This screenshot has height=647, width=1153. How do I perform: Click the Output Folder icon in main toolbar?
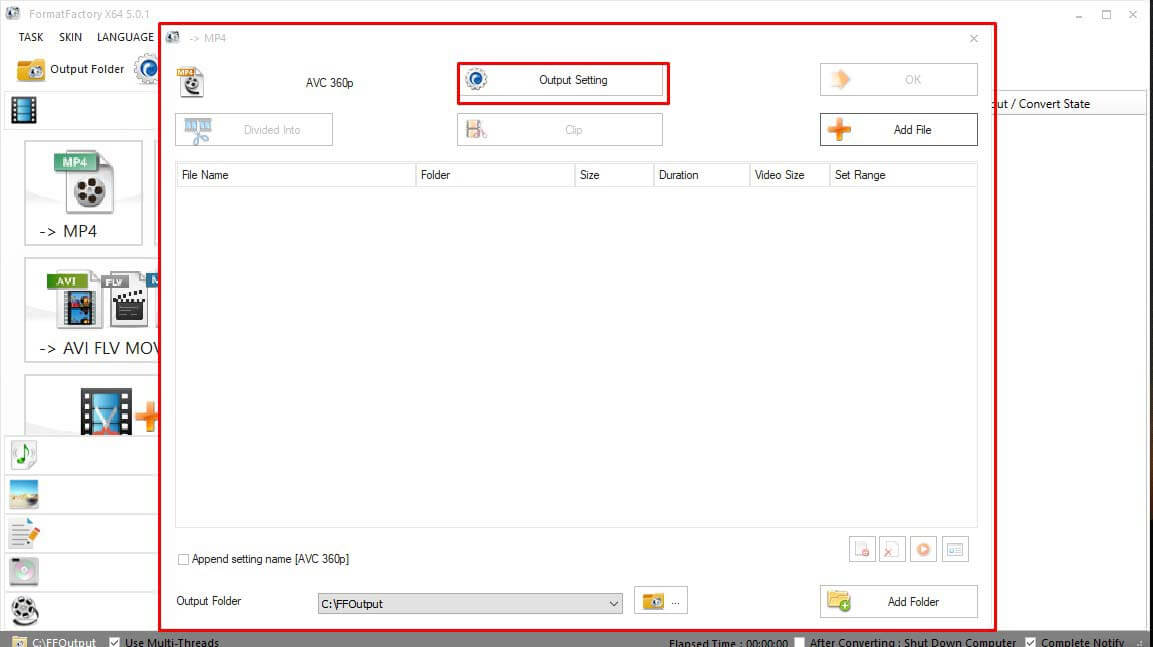tap(31, 70)
